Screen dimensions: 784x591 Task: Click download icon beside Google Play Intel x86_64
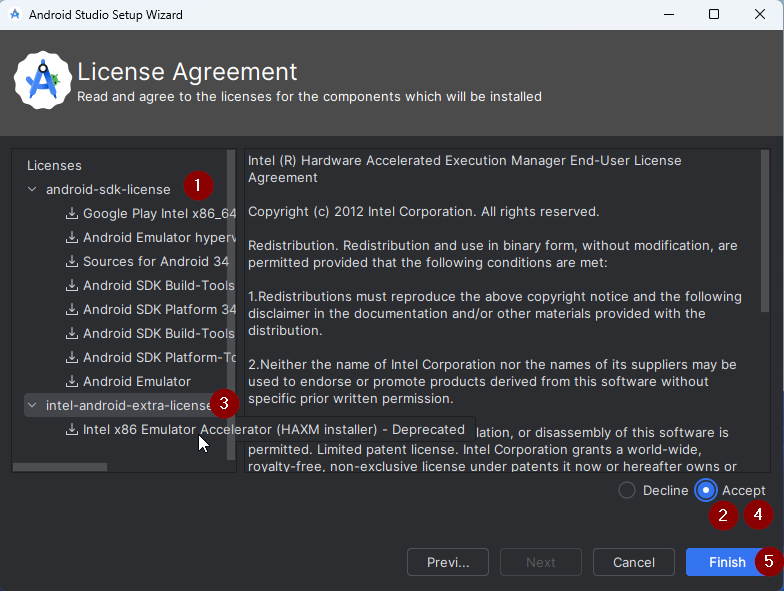(72, 214)
